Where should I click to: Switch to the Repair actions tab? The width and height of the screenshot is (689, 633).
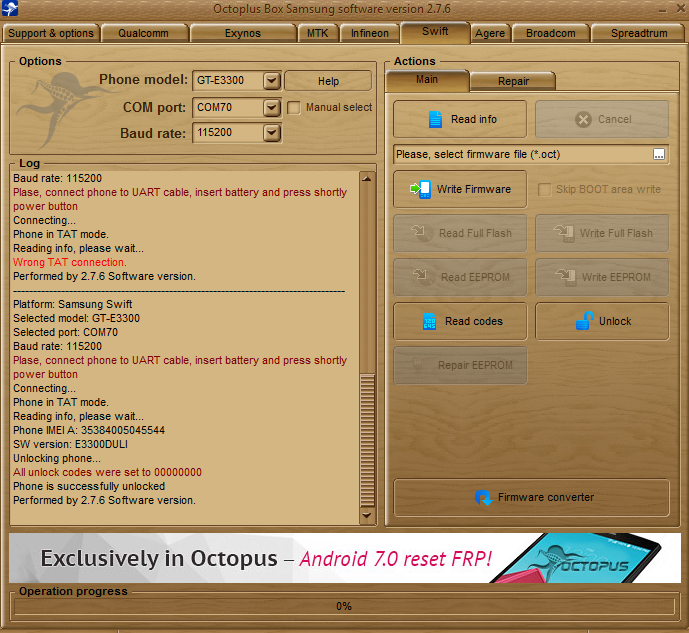tap(513, 82)
